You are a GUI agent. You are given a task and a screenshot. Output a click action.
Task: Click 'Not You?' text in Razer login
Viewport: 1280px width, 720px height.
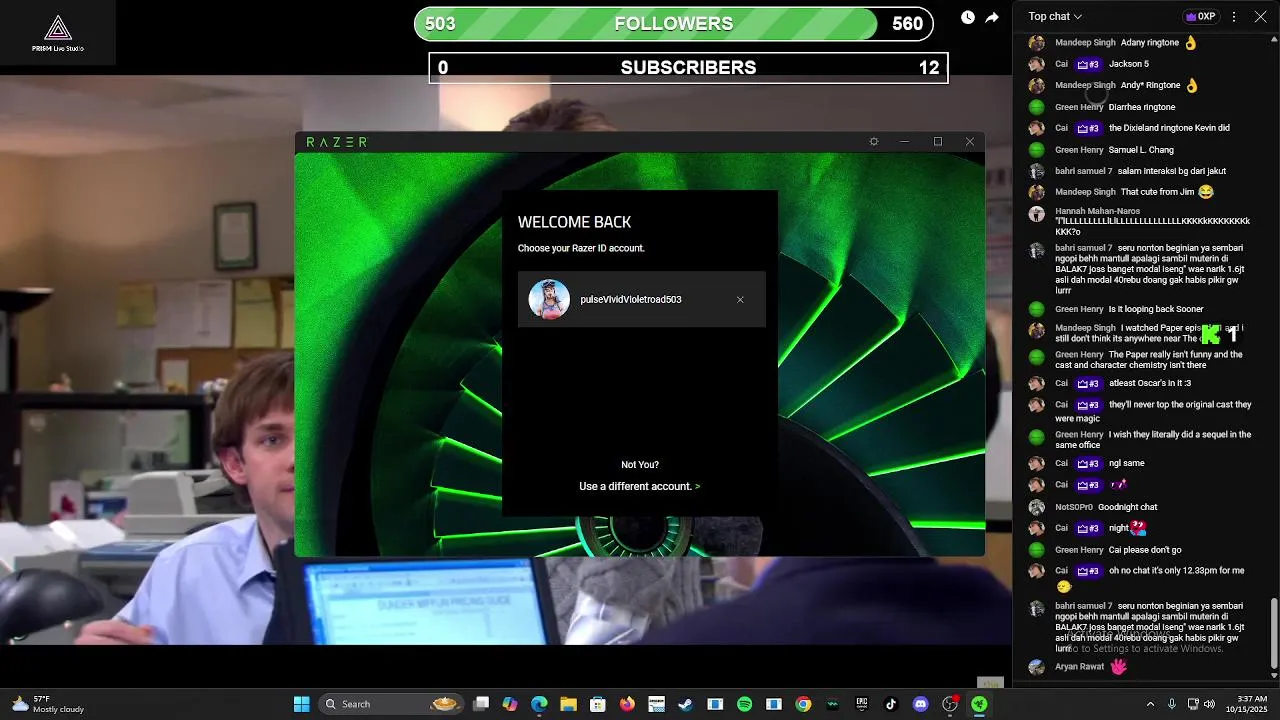pyautogui.click(x=640, y=465)
